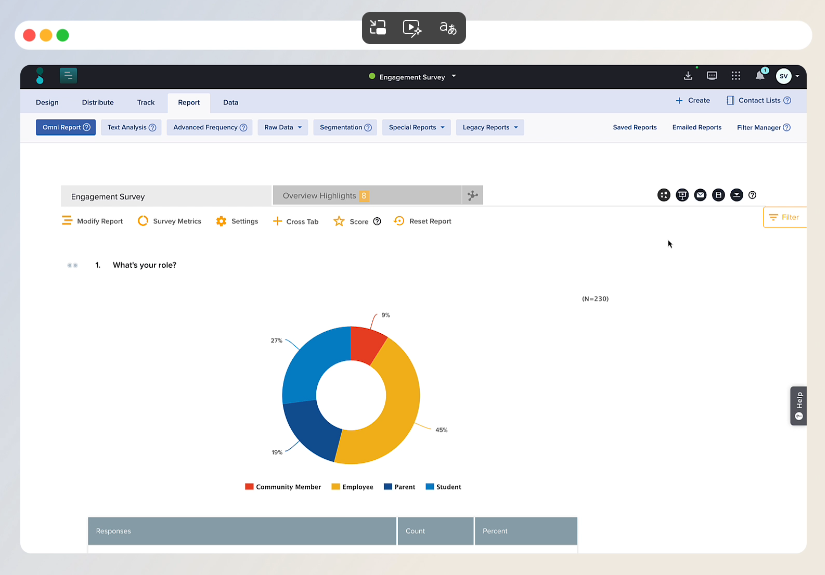Switch to the Distribute tab
Viewport: 825px width, 575px height.
pyautogui.click(x=98, y=102)
